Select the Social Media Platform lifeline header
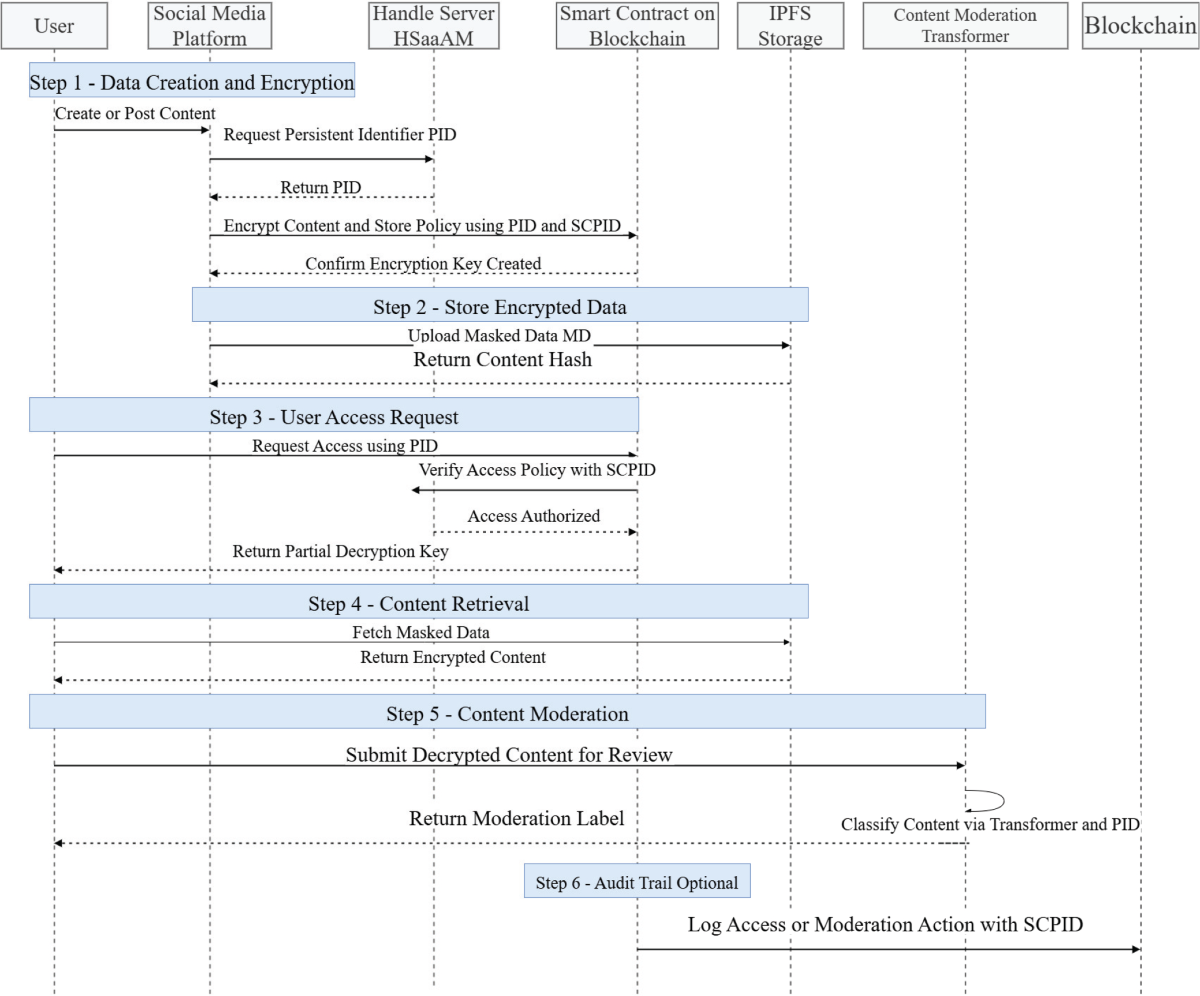Screen dimensions: 1200x996 [209, 25]
